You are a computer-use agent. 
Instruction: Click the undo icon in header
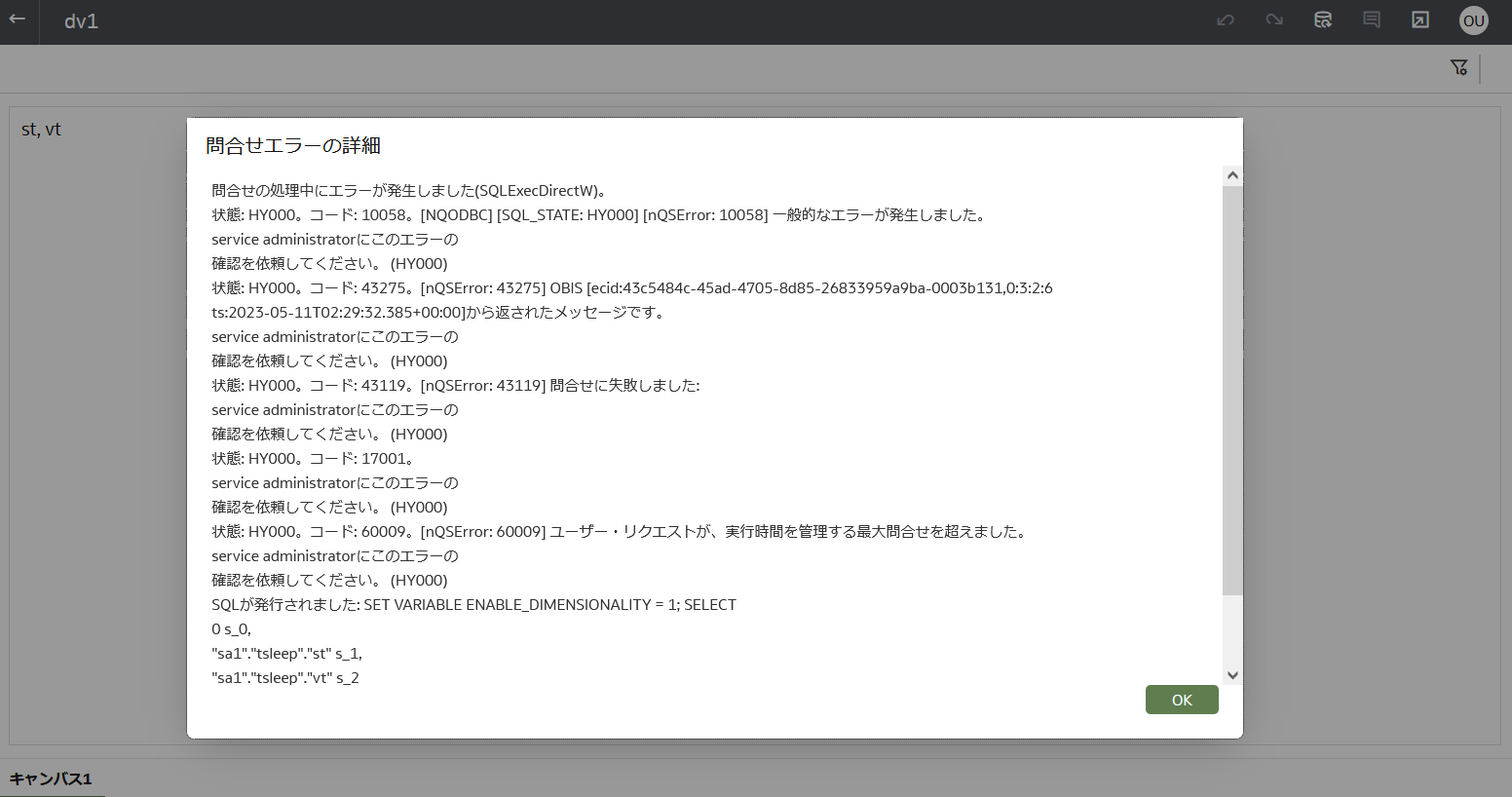pyautogui.click(x=1226, y=20)
